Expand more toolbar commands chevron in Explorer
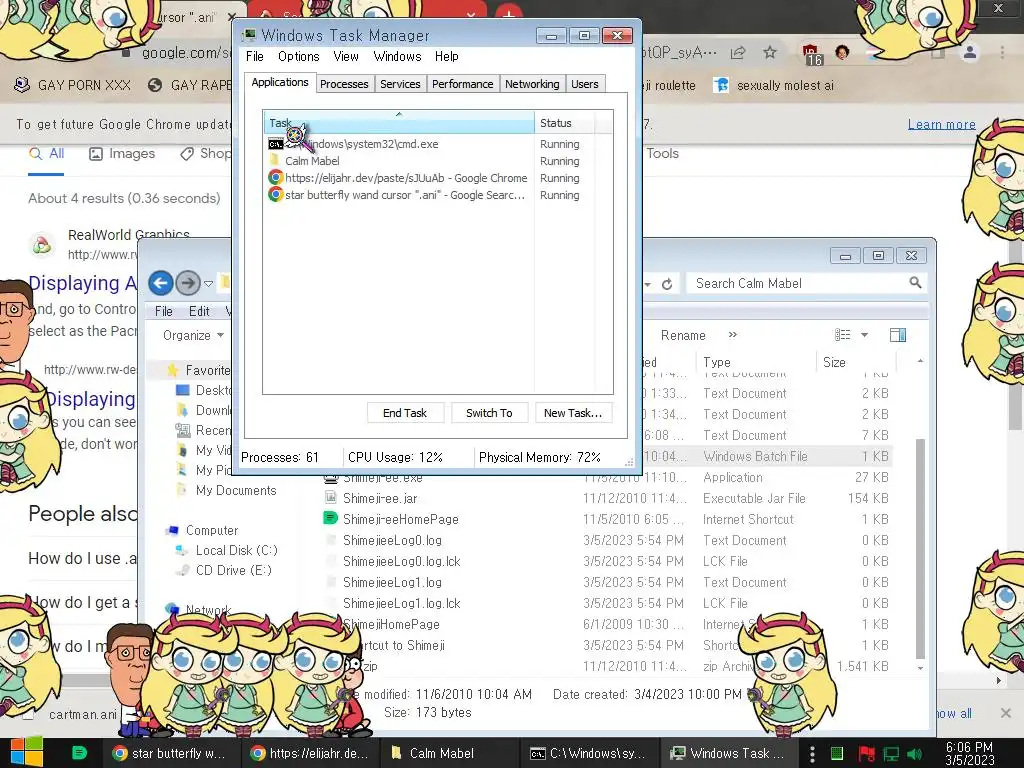 (x=733, y=335)
